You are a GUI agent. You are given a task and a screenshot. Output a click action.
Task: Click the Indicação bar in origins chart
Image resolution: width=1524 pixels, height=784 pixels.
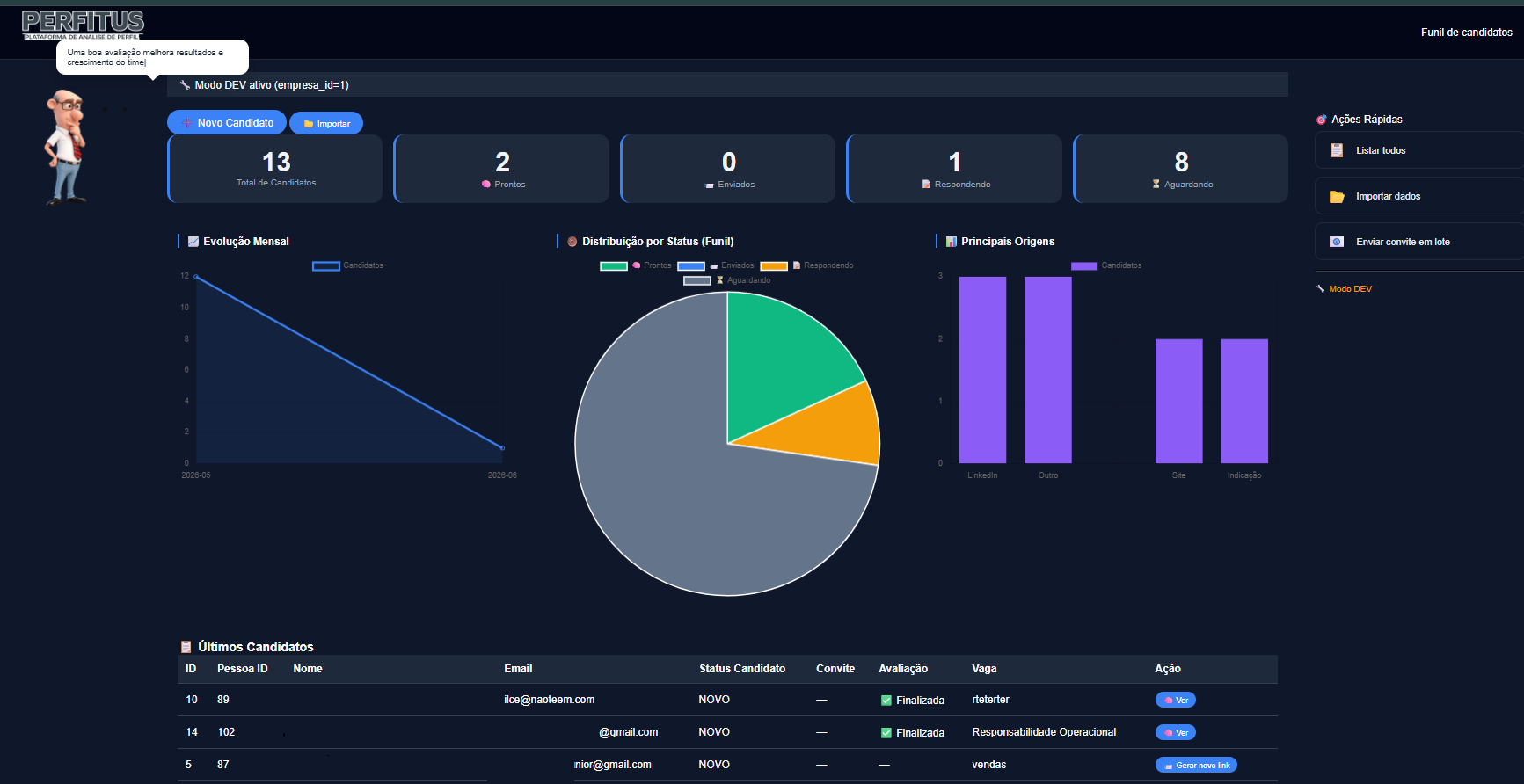point(1244,401)
